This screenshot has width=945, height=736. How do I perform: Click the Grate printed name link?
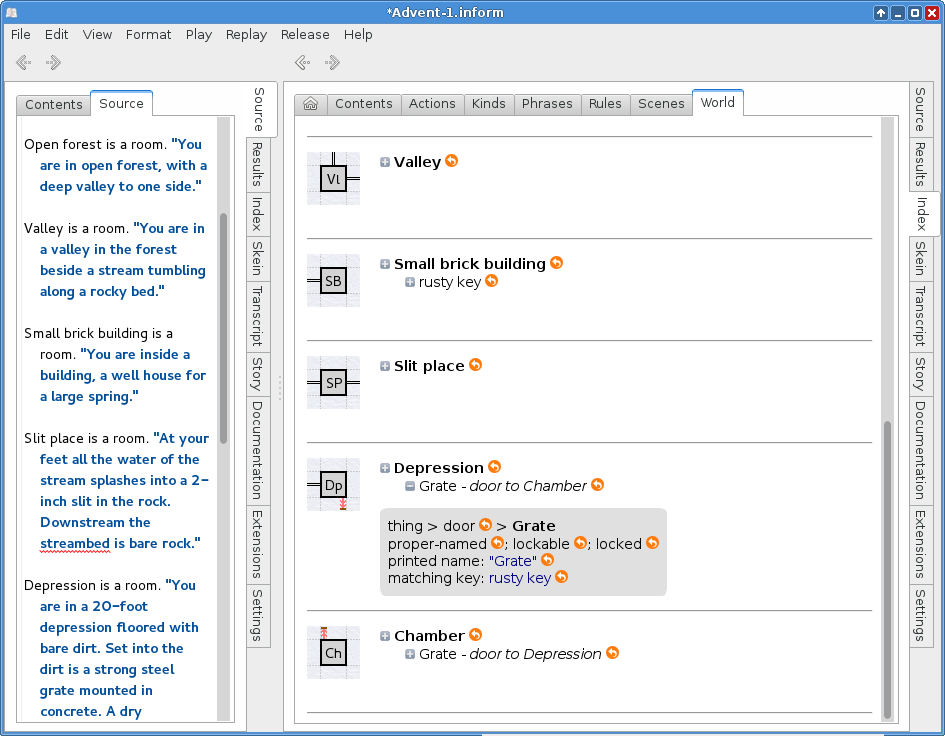point(512,561)
